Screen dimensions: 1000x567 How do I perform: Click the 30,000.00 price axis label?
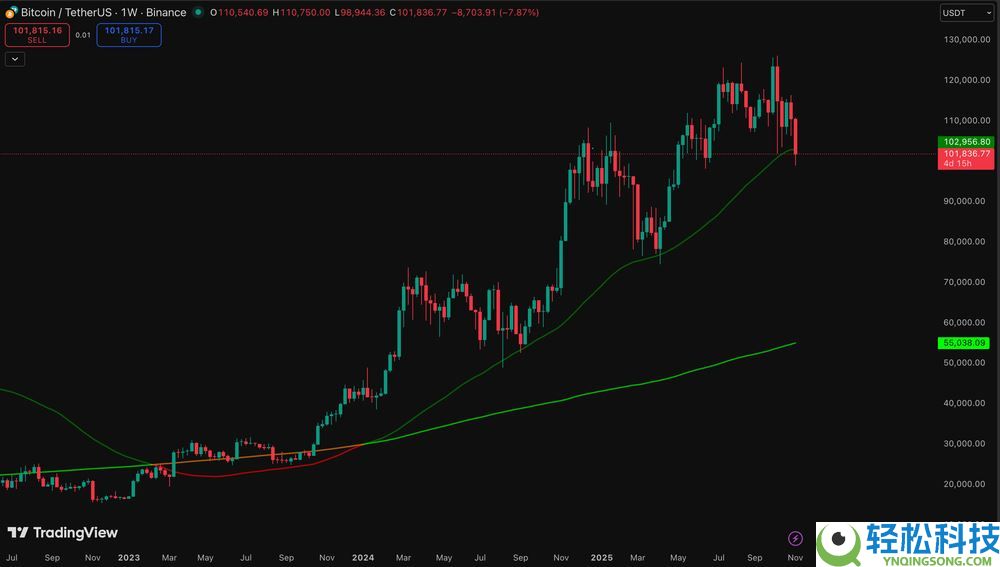pos(964,443)
